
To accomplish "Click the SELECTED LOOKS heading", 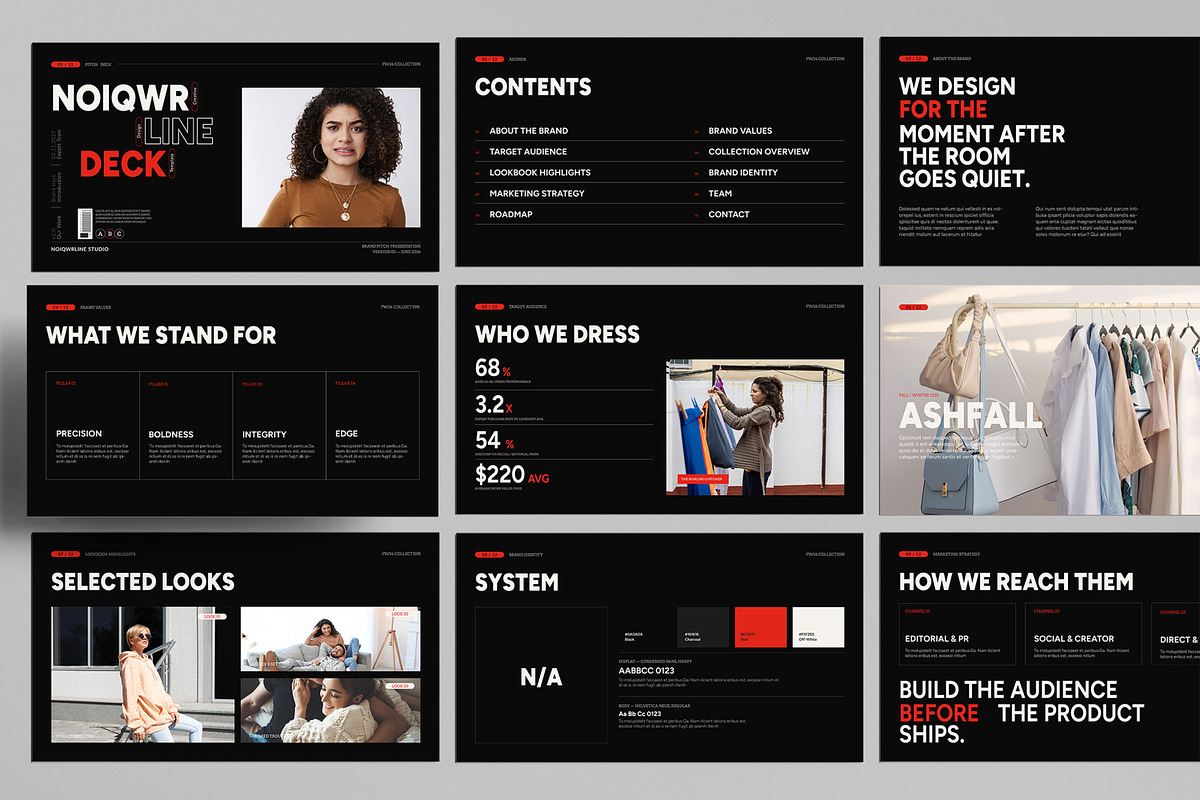I will point(143,582).
